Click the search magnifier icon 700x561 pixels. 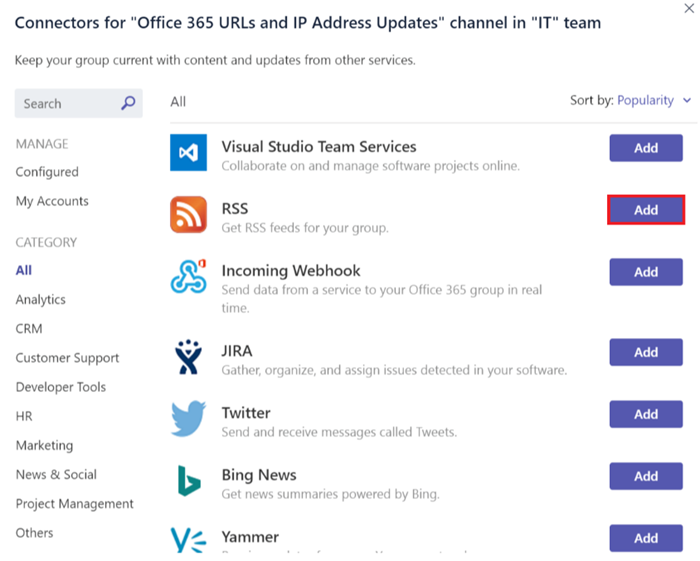[128, 103]
